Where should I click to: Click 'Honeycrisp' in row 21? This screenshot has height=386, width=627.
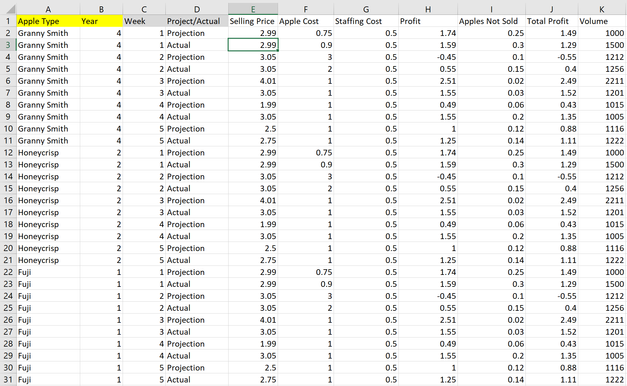click(x=38, y=260)
